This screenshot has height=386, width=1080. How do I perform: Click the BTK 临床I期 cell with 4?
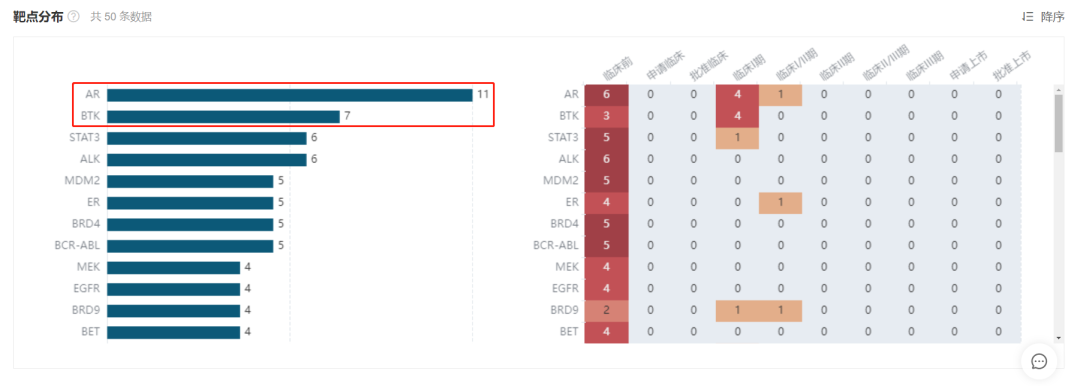coord(737,116)
